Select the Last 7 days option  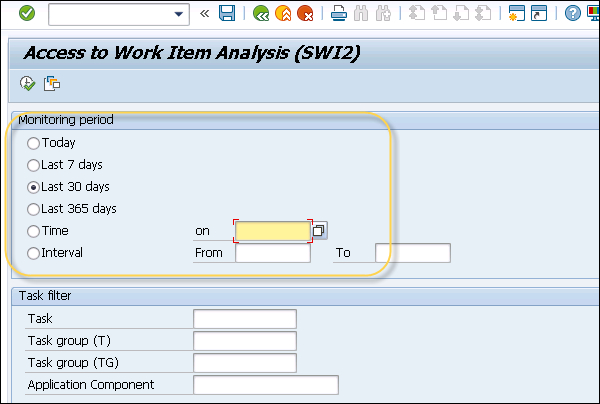[34, 165]
